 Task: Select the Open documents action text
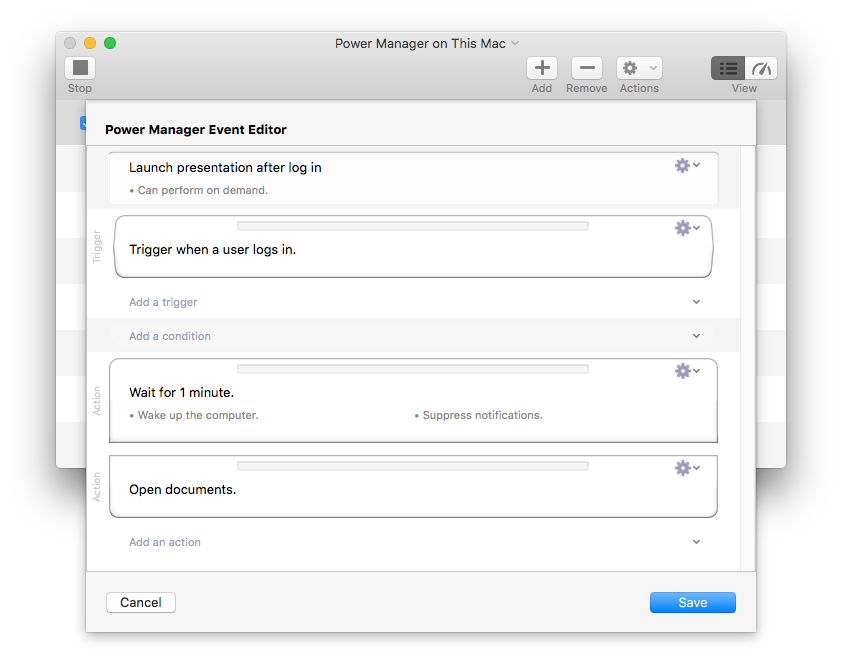pos(183,490)
